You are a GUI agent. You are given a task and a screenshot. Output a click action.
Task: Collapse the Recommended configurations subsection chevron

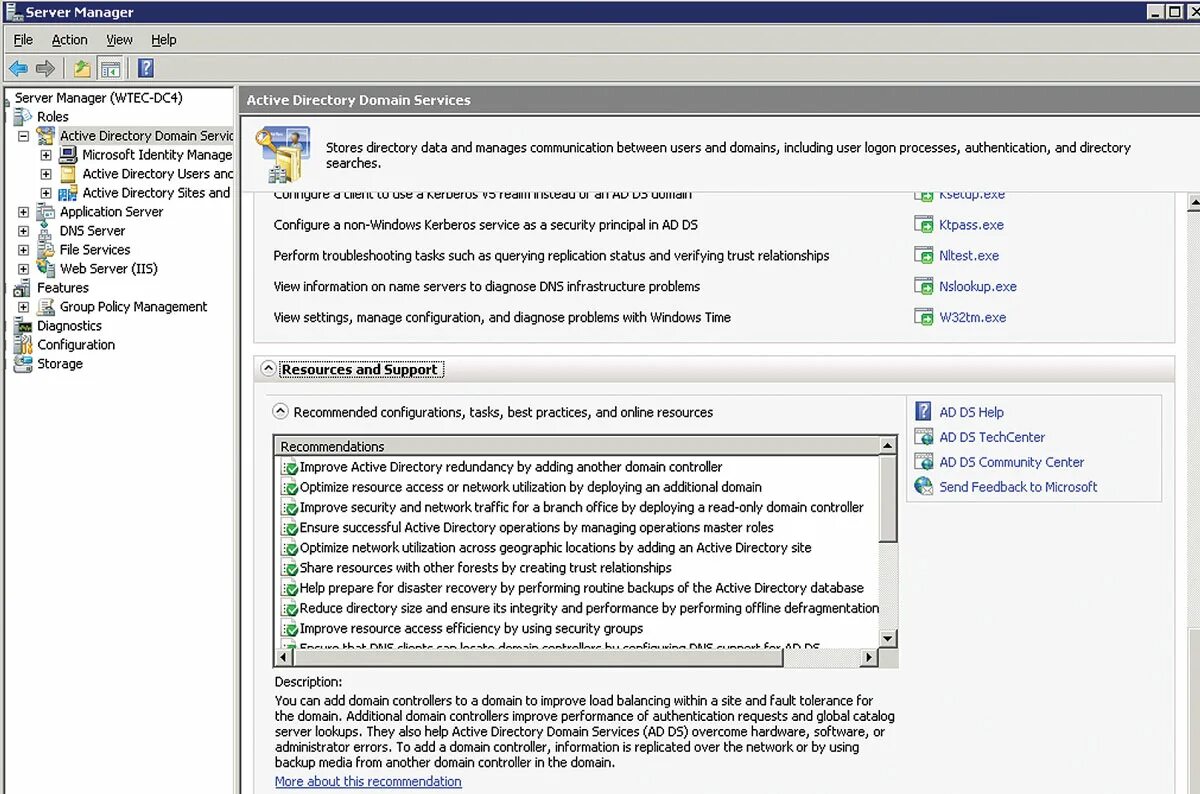(281, 411)
